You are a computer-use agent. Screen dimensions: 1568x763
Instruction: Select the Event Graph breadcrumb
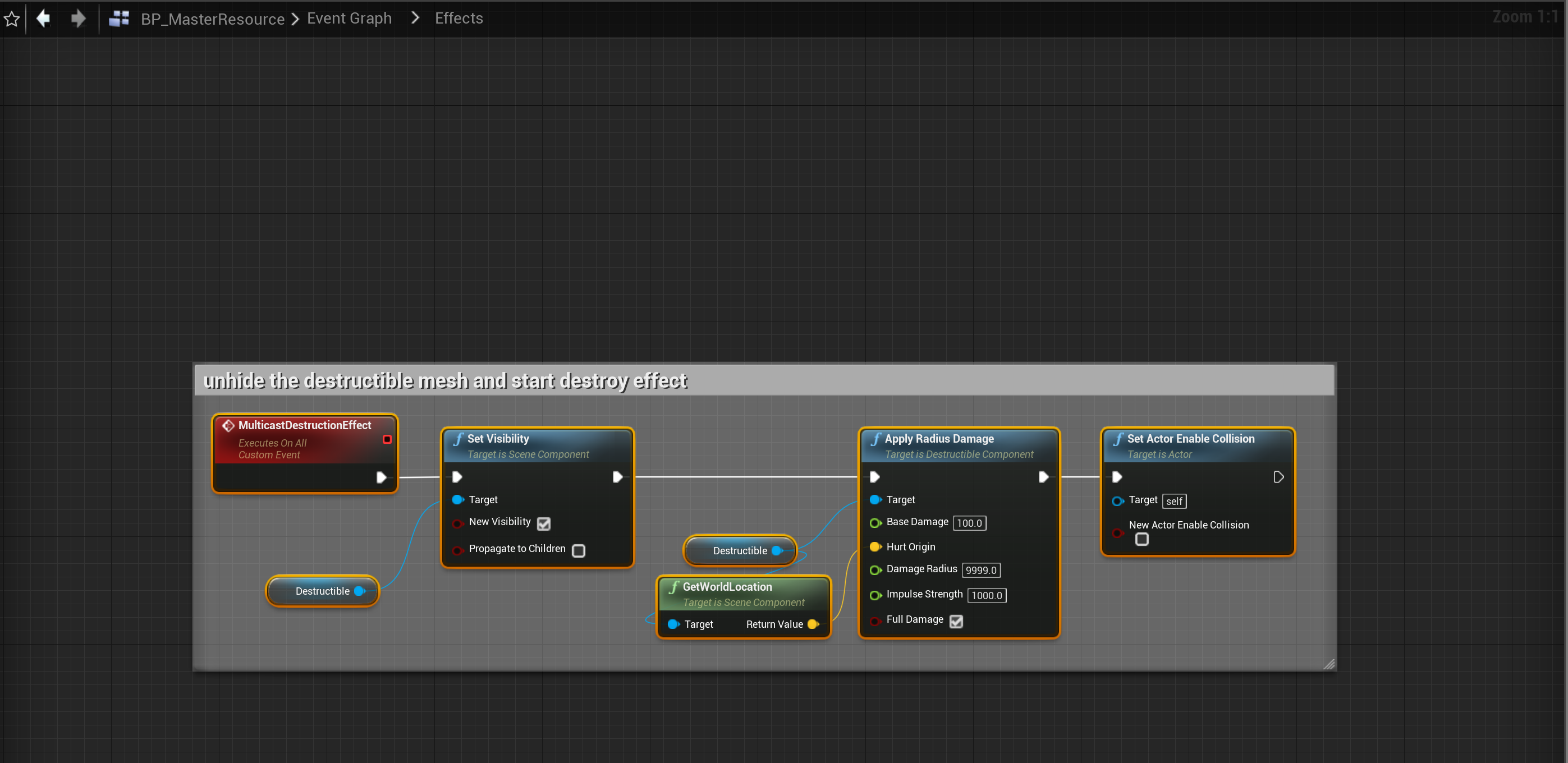coord(349,19)
